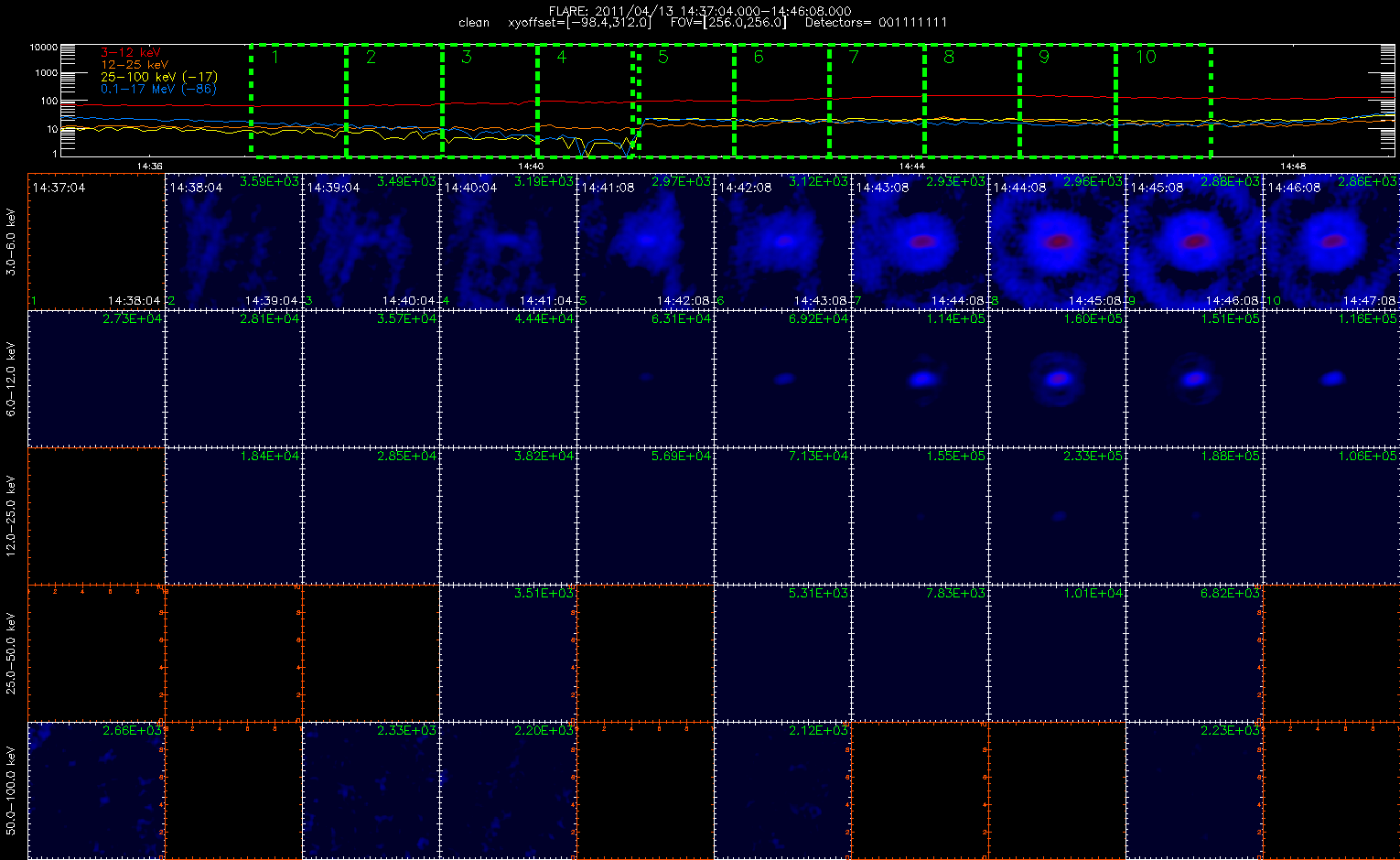
Task: Click the blue '0.1-17 MeV (-86)' legend entry
Action: click(158, 89)
